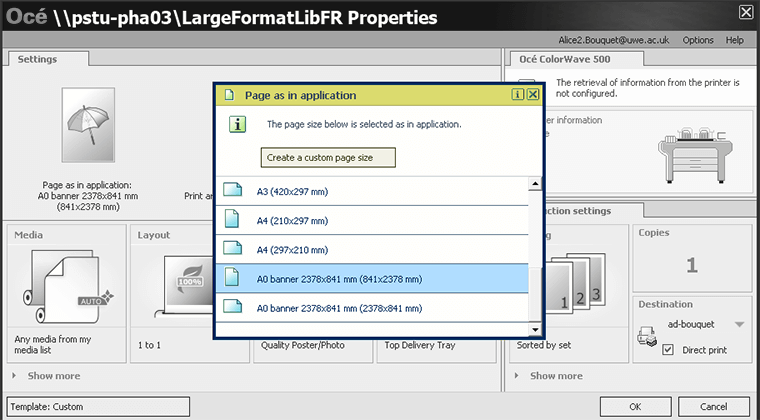Click the Destination printer icon
This screenshot has height=420, width=760.
tap(647, 336)
